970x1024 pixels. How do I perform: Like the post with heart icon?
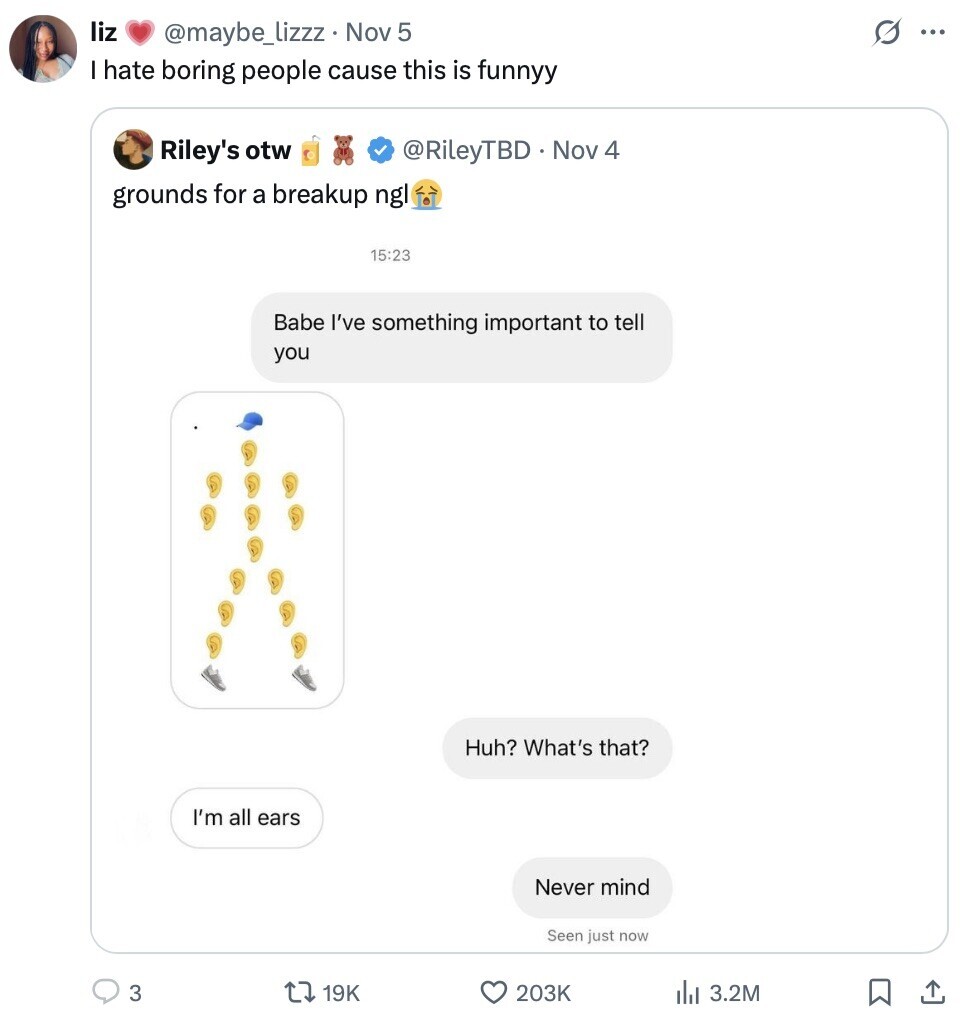pyautogui.click(x=494, y=991)
